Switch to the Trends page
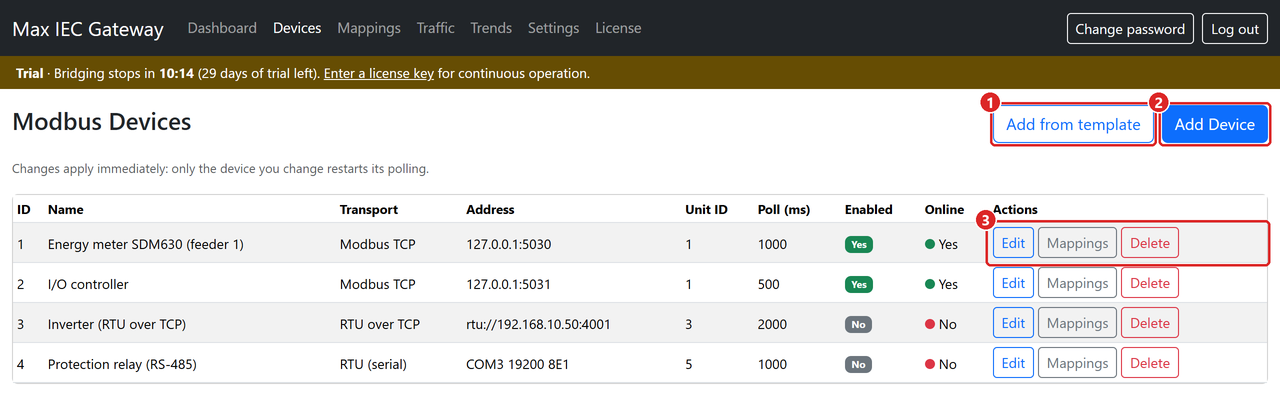Screen dimensions: 1280x400 491,28
